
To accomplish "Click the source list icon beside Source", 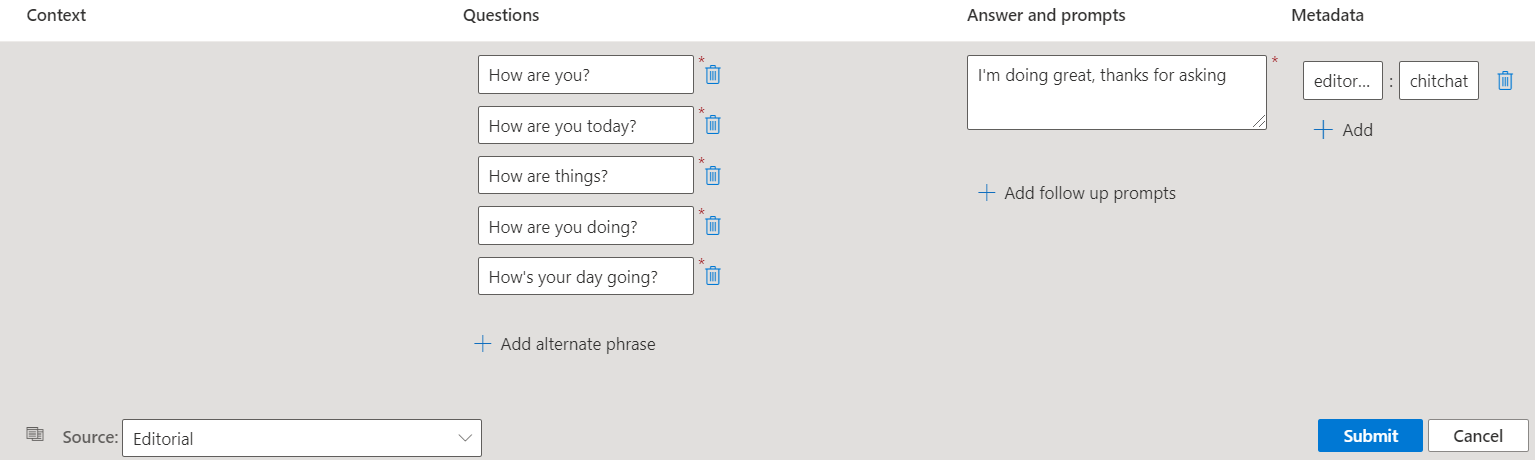I will (36, 434).
